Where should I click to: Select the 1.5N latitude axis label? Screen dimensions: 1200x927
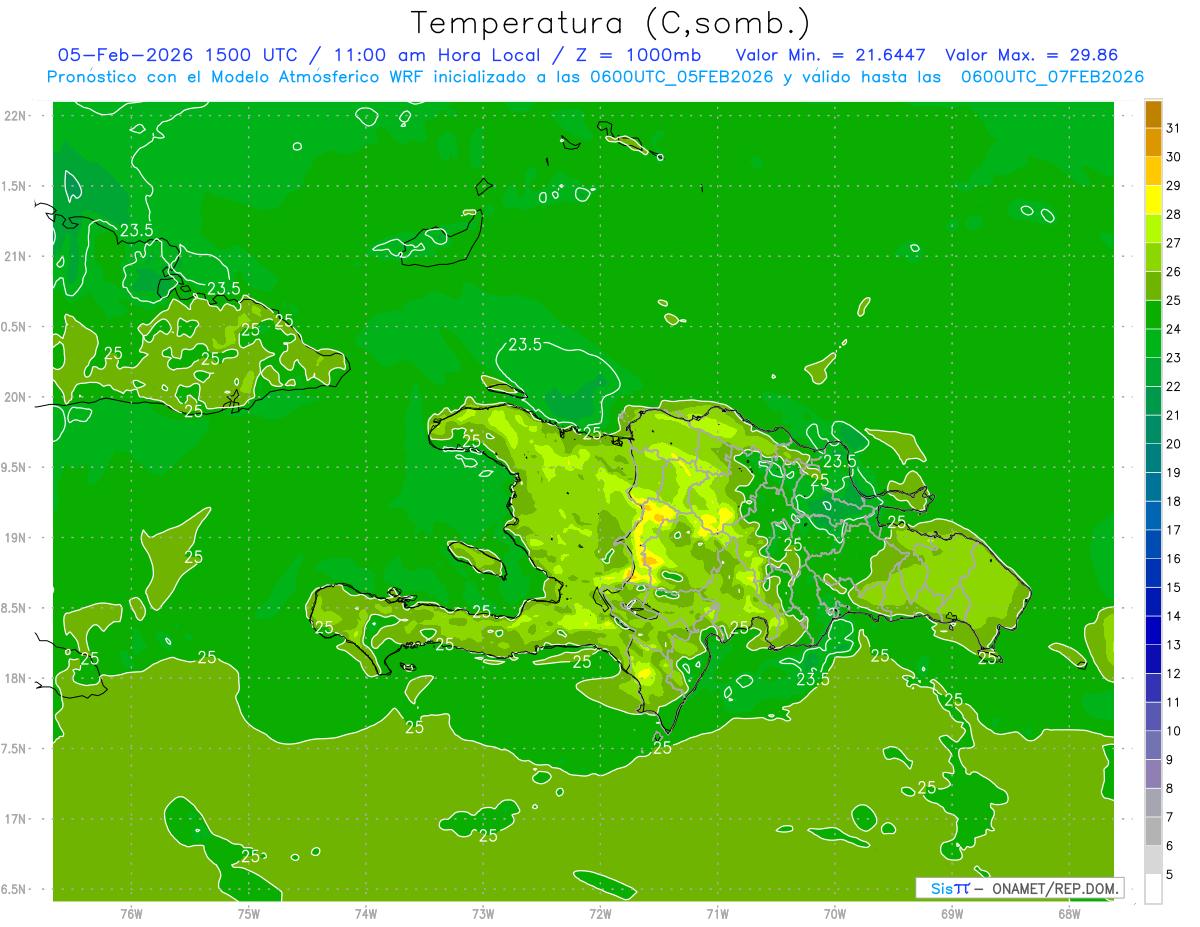pyautogui.click(x=14, y=186)
